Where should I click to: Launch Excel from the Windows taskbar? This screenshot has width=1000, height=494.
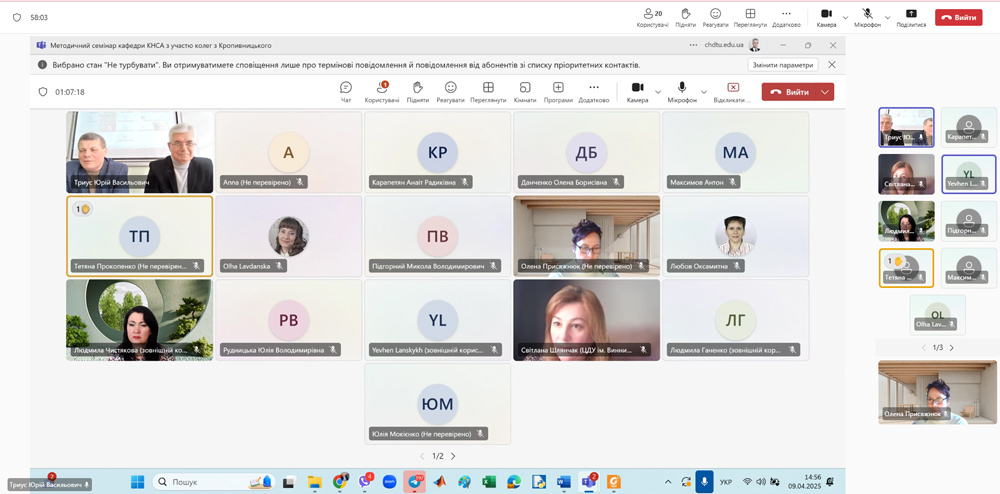tap(489, 482)
